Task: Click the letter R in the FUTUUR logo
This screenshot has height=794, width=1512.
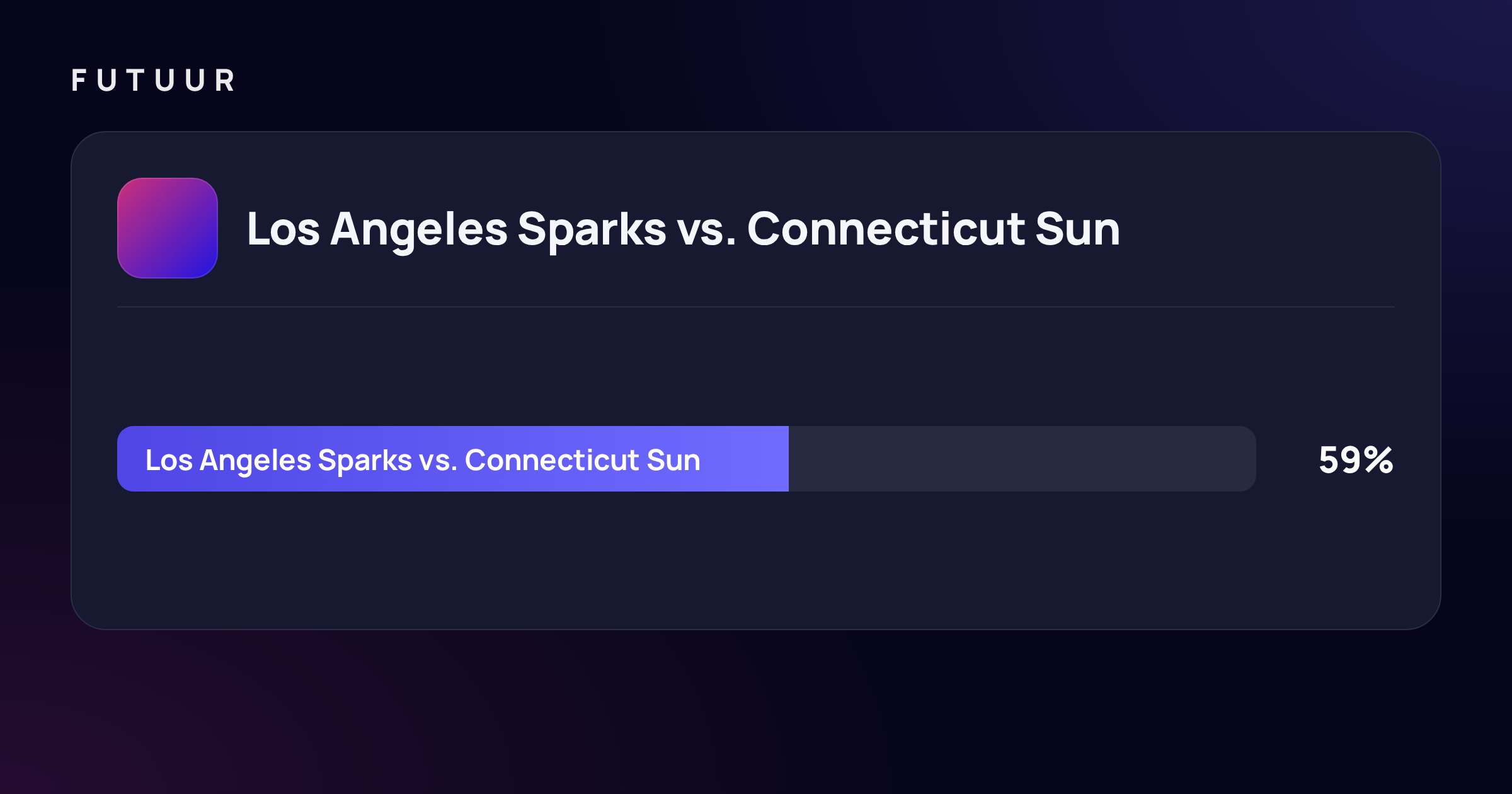Action: [226, 81]
